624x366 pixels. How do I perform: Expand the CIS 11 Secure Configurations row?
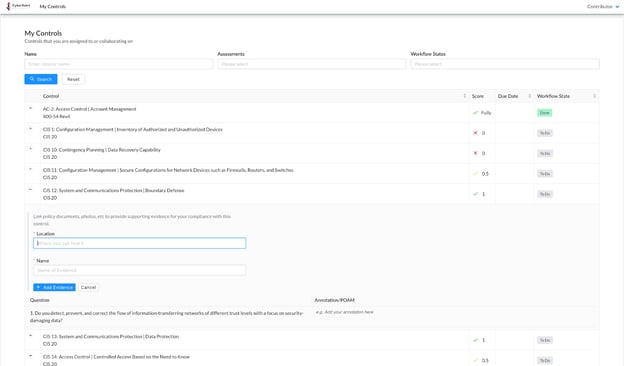tap(31, 169)
